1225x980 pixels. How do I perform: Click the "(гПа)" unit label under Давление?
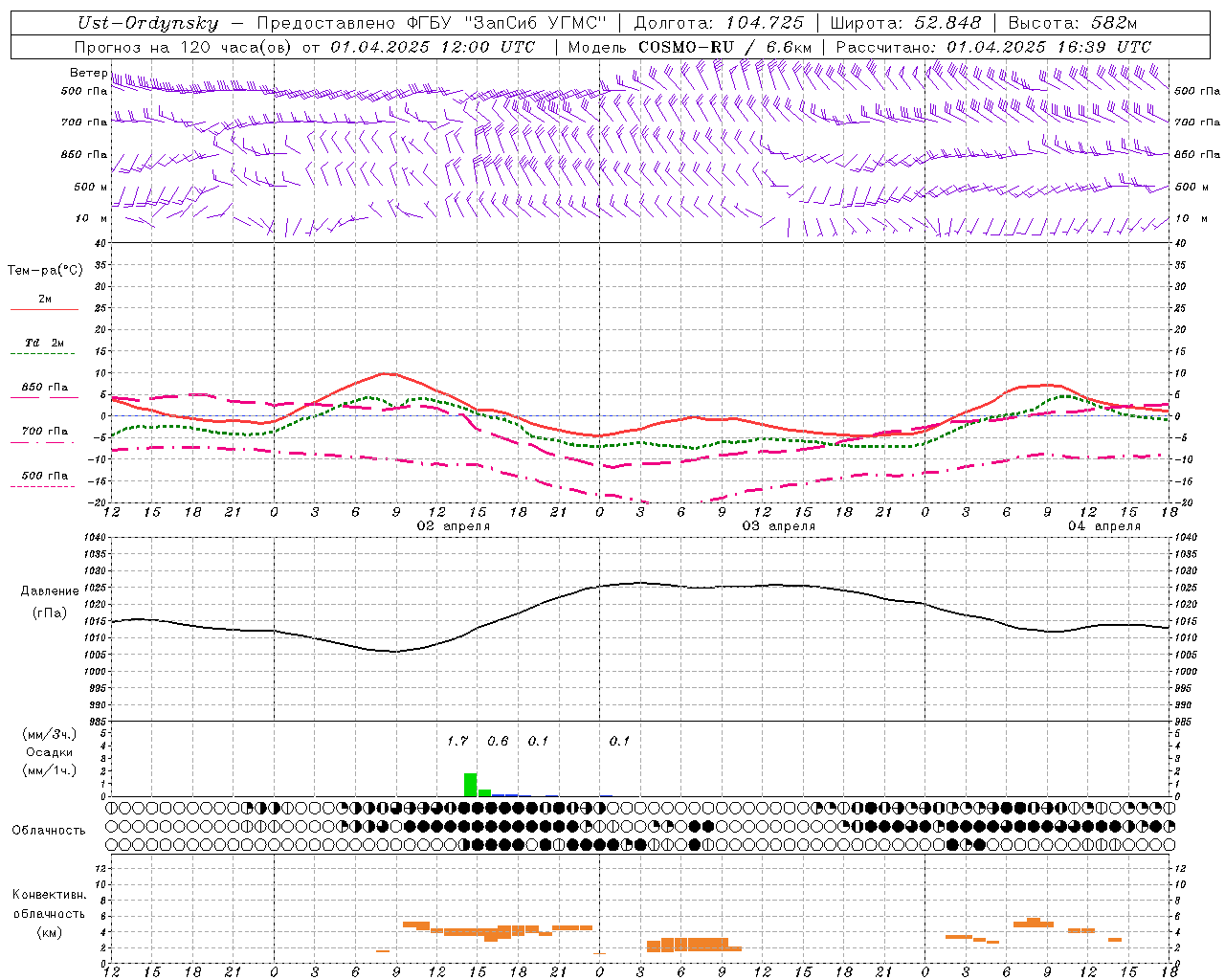coord(50,613)
